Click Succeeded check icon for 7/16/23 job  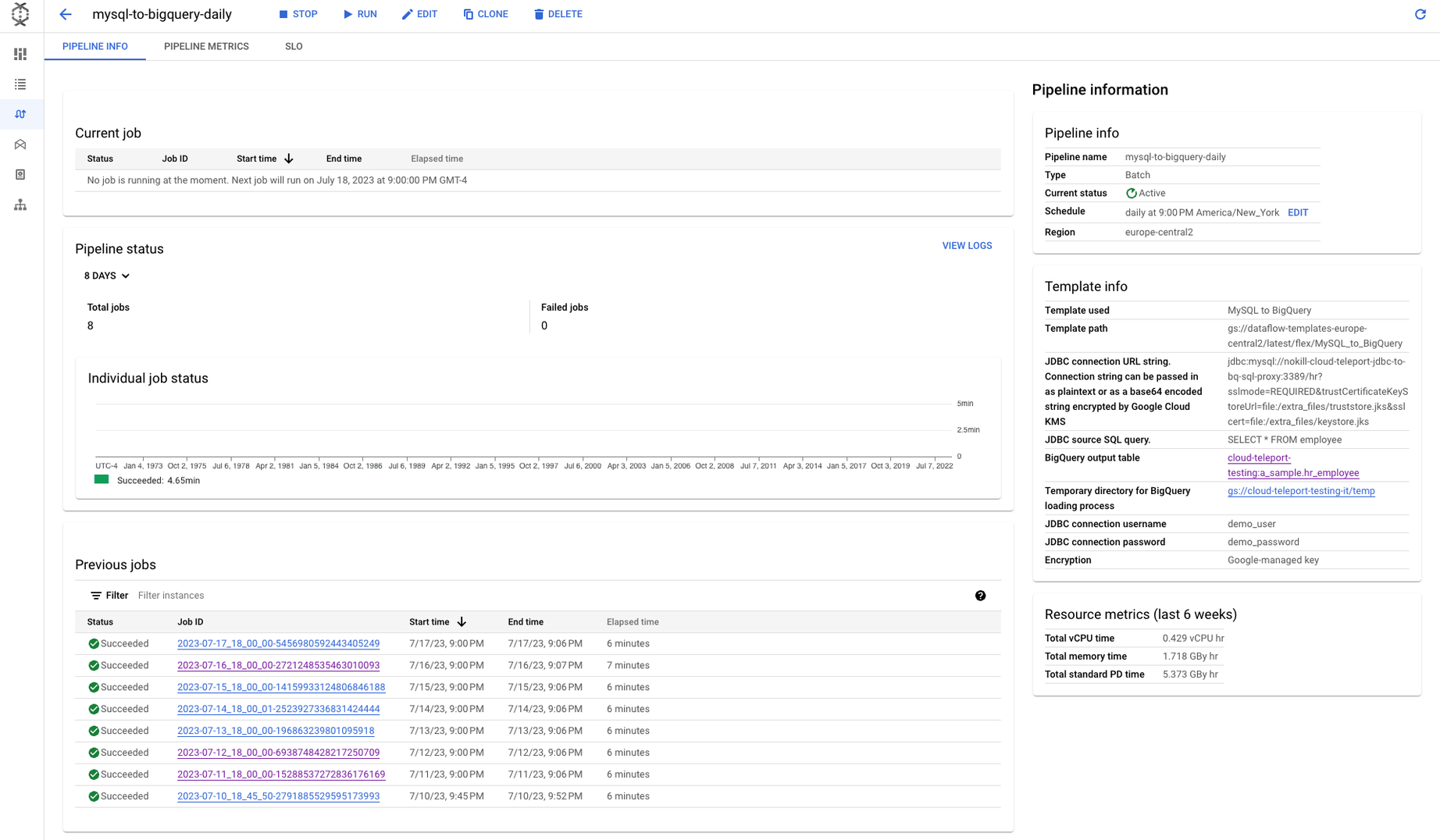(94, 666)
